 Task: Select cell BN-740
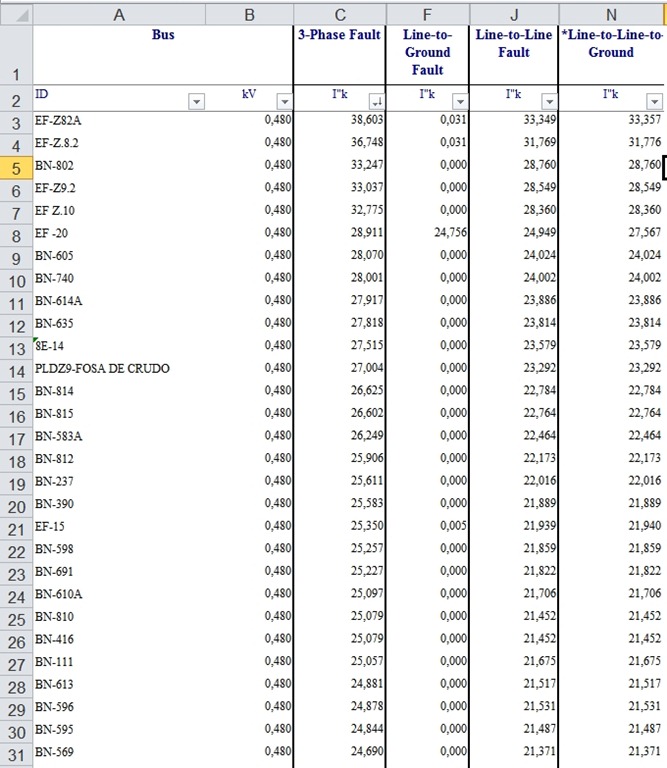click(119, 278)
